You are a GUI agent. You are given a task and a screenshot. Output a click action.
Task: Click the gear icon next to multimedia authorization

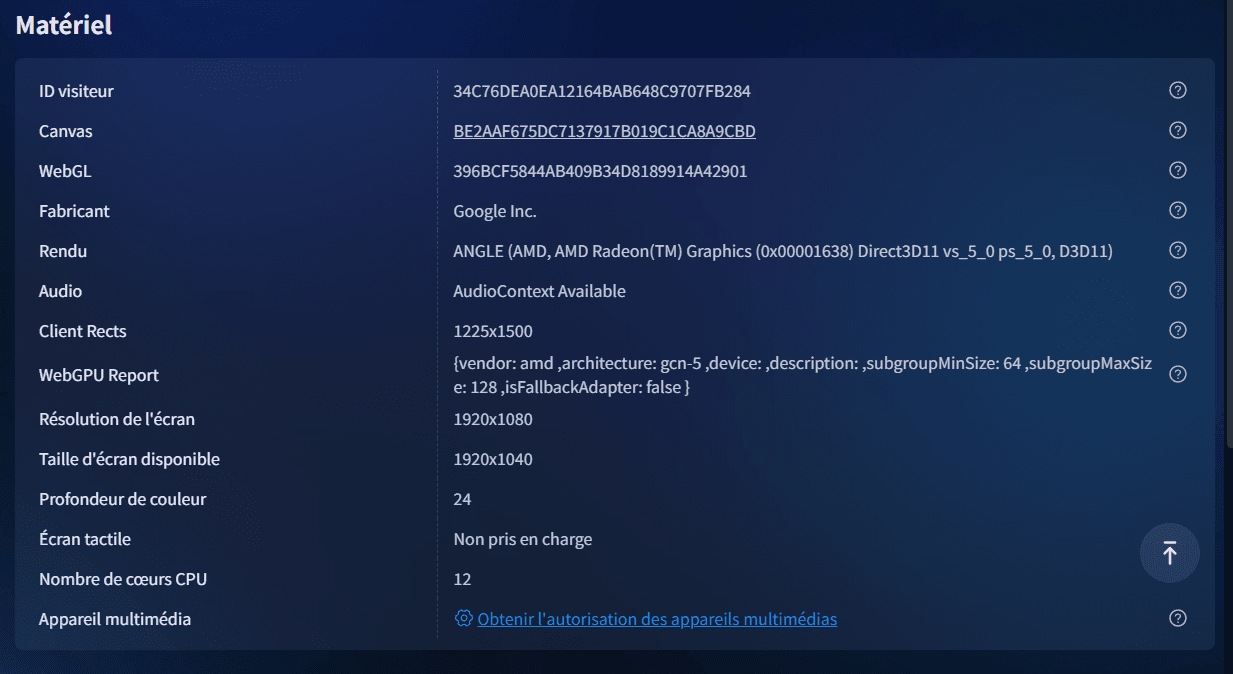pos(463,619)
